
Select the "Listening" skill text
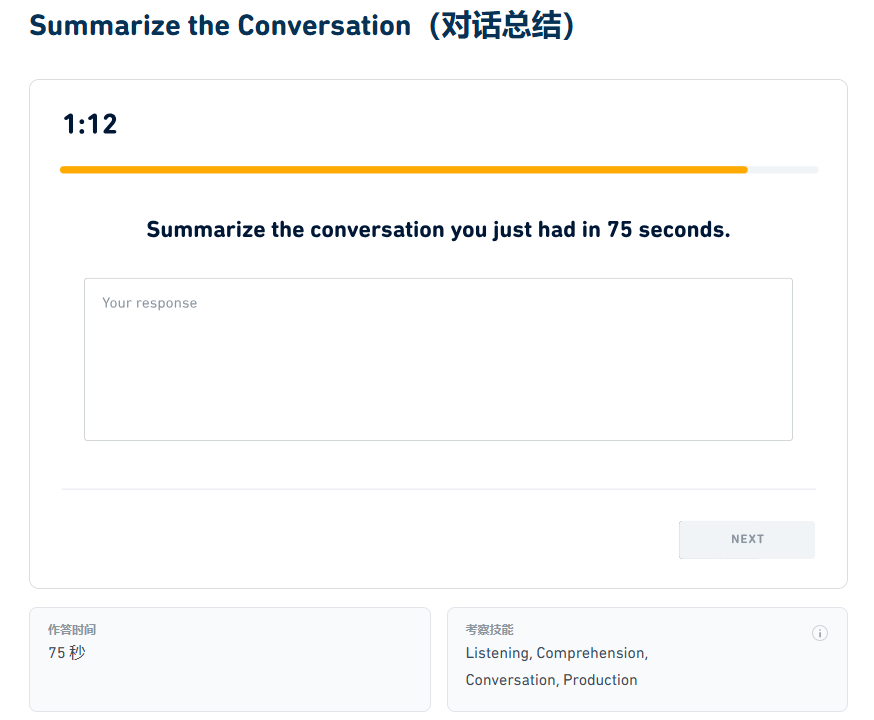497,653
